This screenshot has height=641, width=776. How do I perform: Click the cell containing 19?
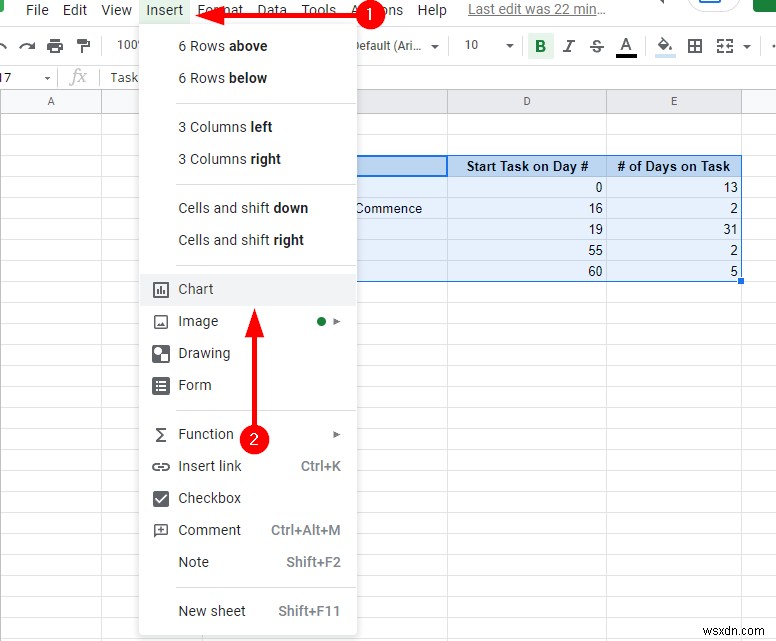point(527,229)
